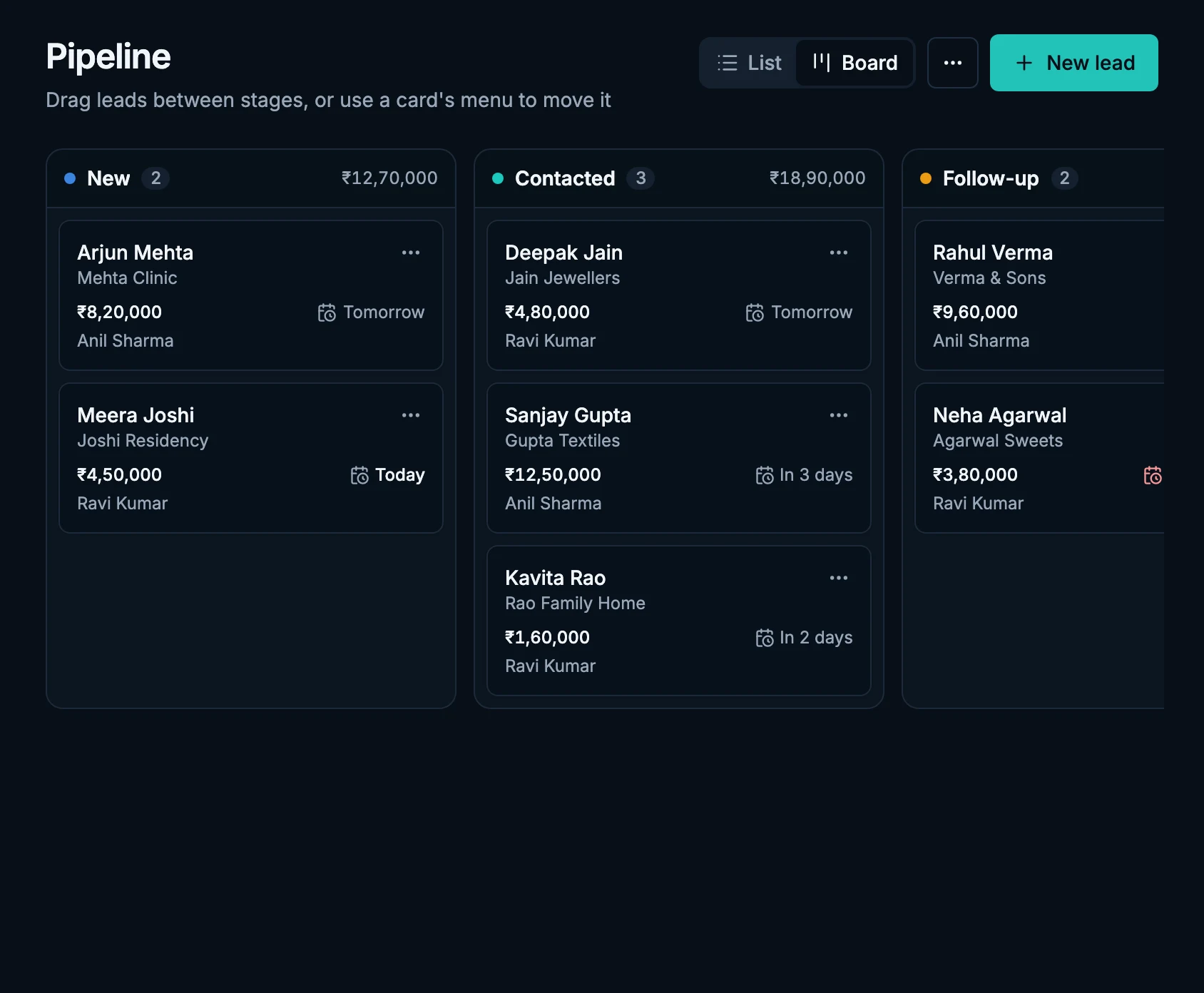1204x993 pixels.
Task: Open the Kavita Rao lead card
Action: (679, 621)
